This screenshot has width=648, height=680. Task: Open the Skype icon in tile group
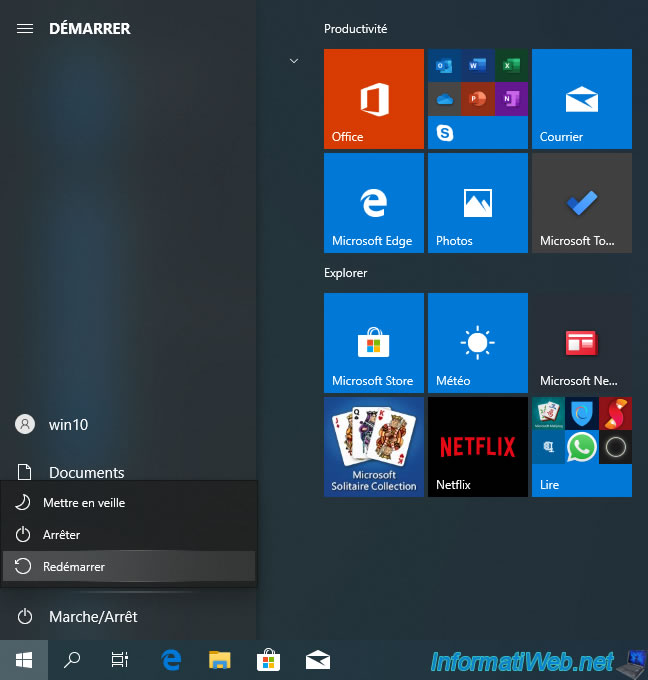(445, 132)
